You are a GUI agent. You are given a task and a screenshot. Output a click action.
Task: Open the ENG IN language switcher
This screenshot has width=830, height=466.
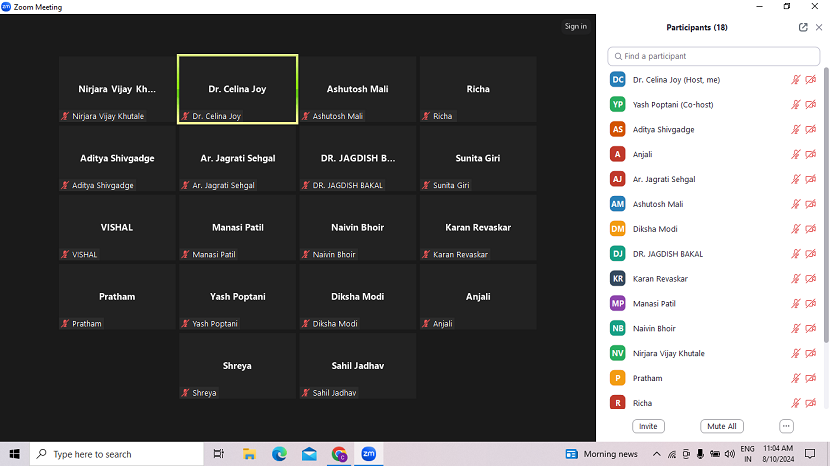(747, 454)
